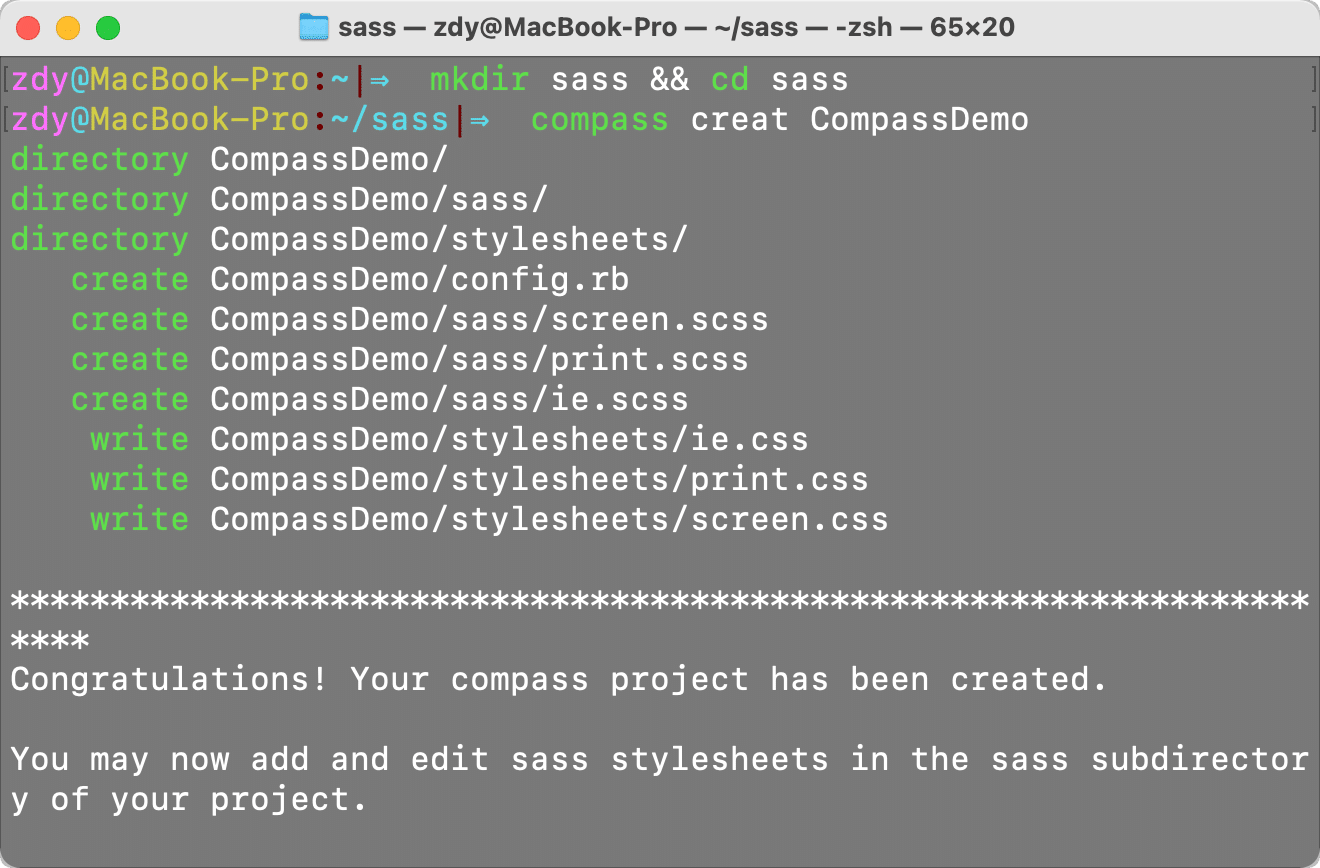
Task: Click the CompassDemo/config.rb path text
Action: (x=420, y=280)
